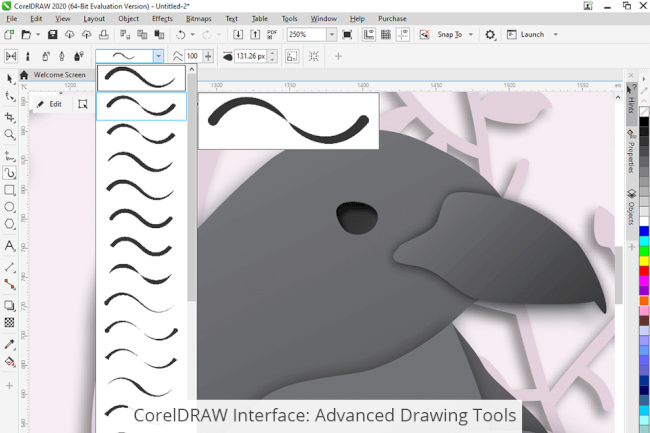Toggle Show Grid button
The image size is (650, 433).
click(386, 34)
